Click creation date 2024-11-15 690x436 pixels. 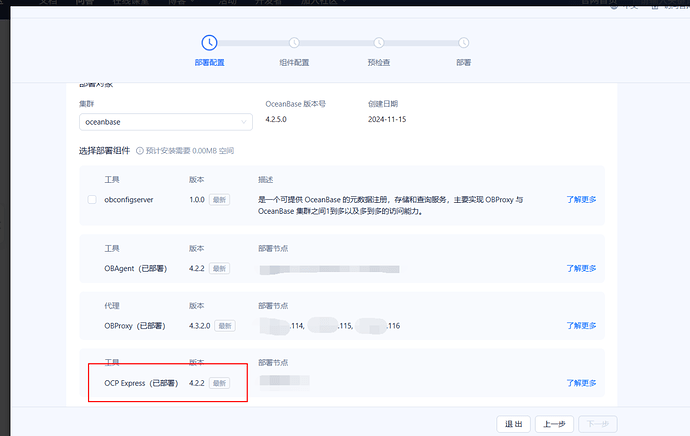387,119
